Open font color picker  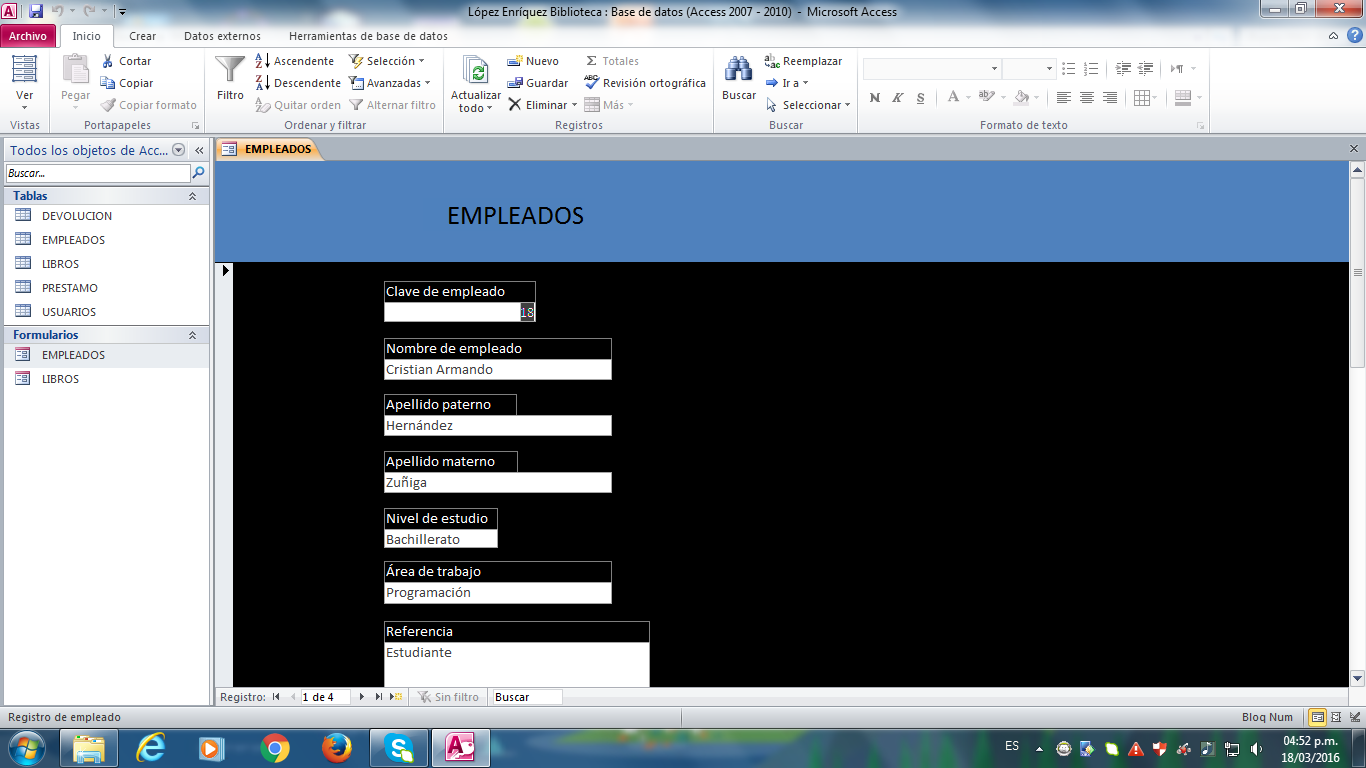pyautogui.click(x=957, y=98)
